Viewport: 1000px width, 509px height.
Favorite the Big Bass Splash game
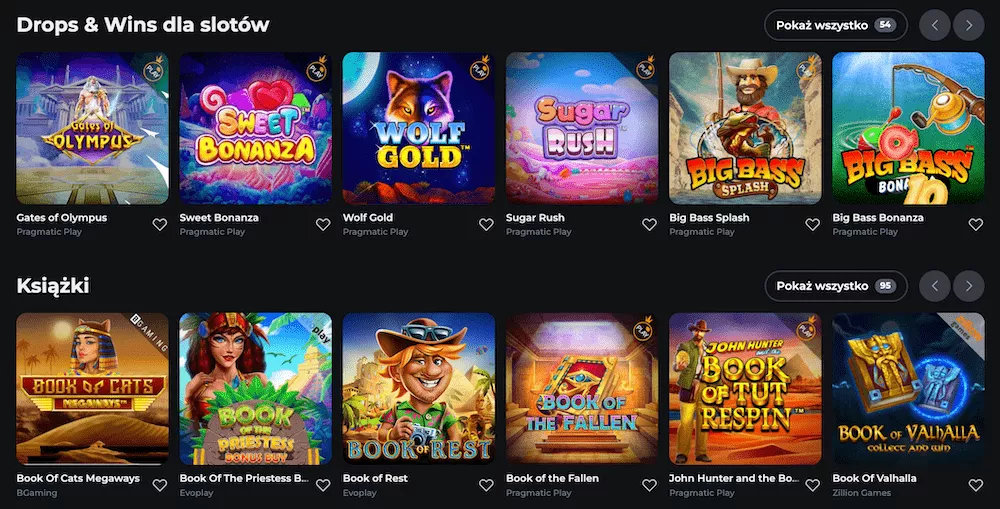(x=812, y=224)
